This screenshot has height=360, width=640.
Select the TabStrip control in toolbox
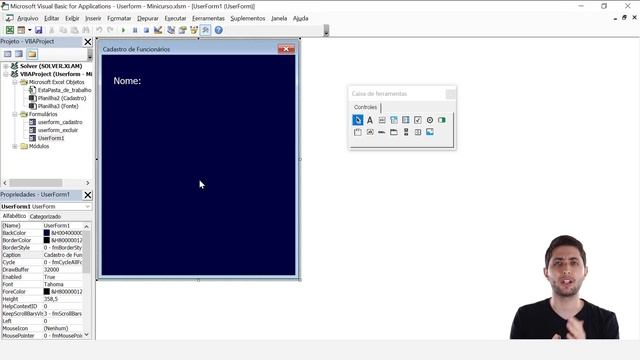coord(382,132)
